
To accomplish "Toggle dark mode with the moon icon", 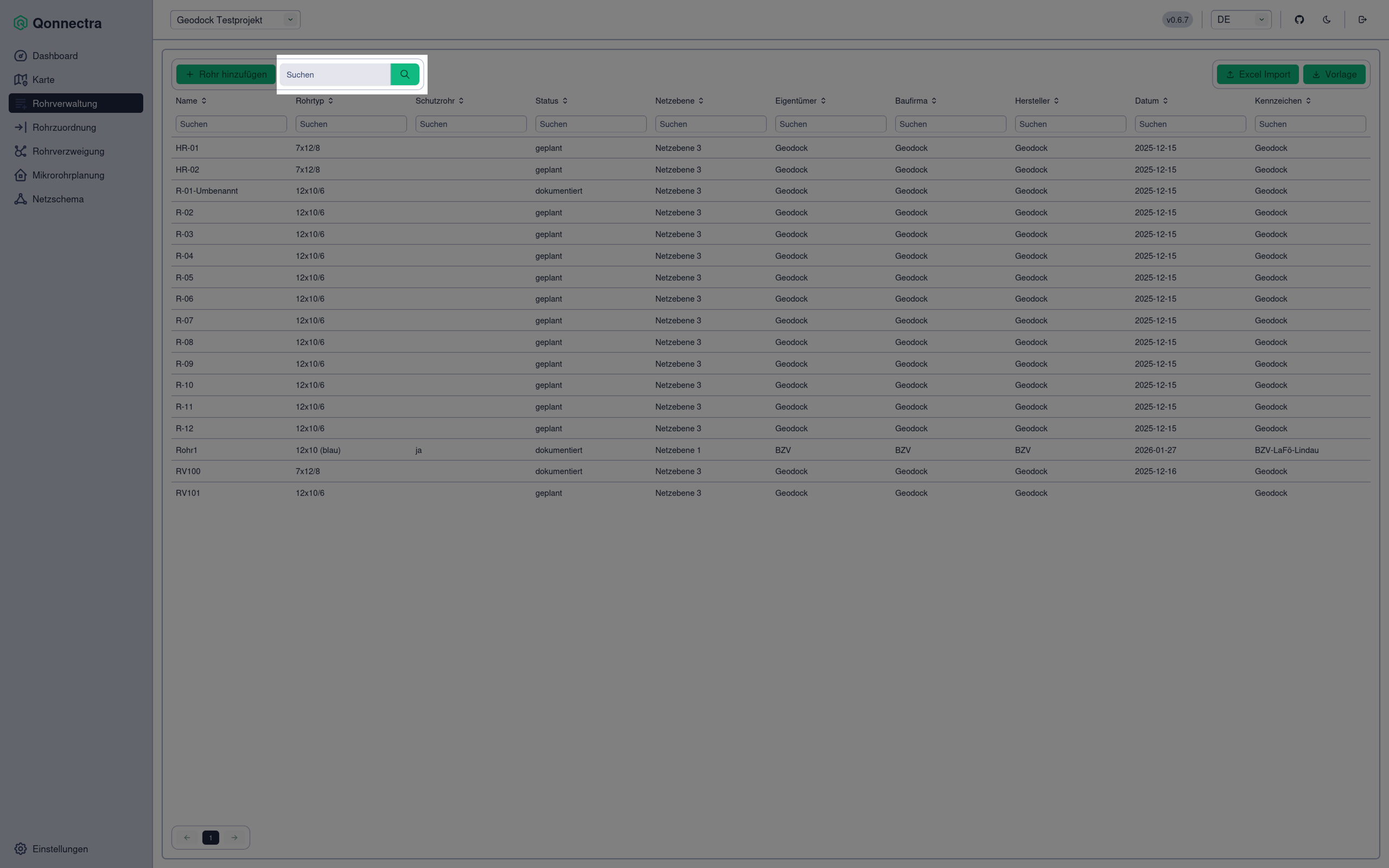I will [1327, 20].
